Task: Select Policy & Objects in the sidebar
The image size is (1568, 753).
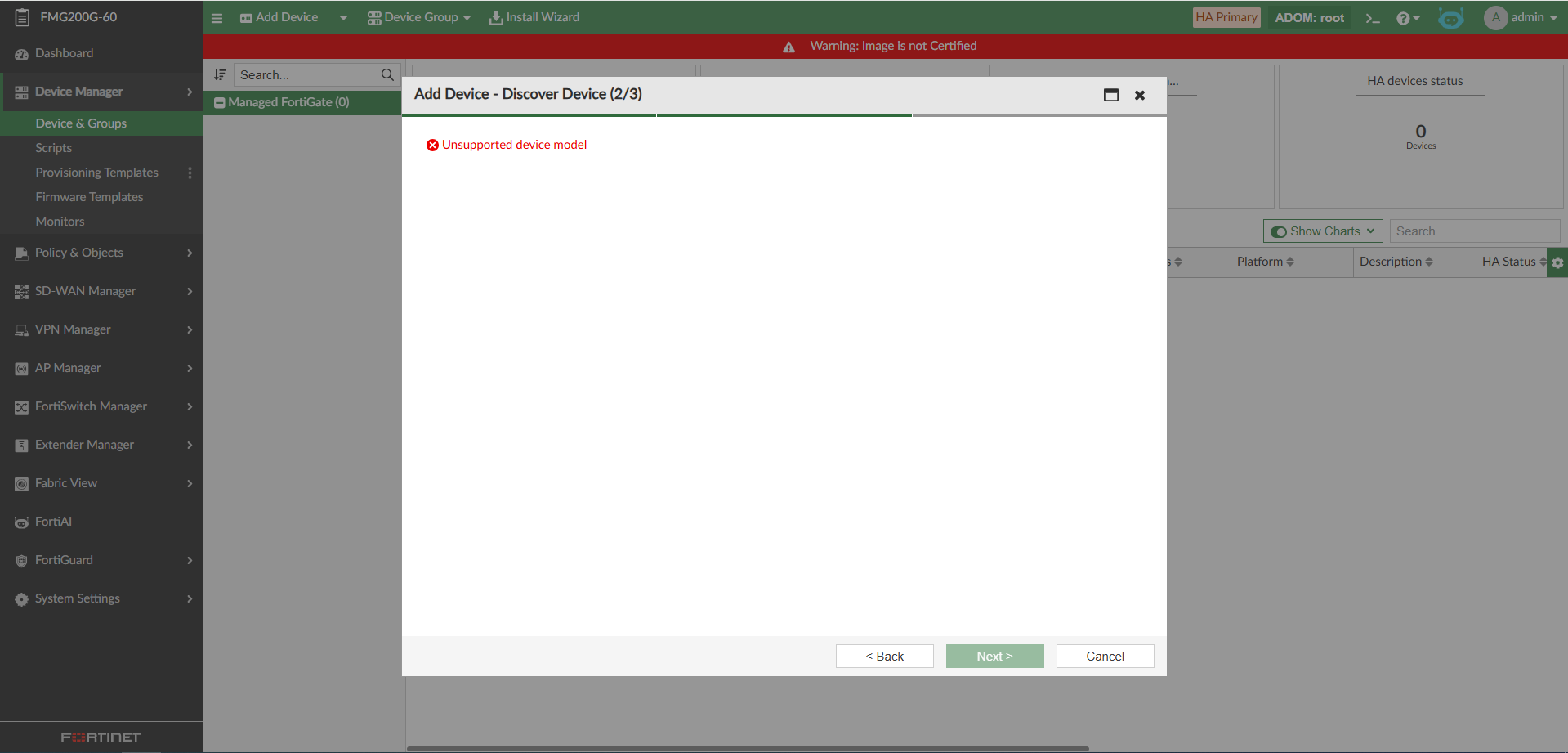Action: 79,253
